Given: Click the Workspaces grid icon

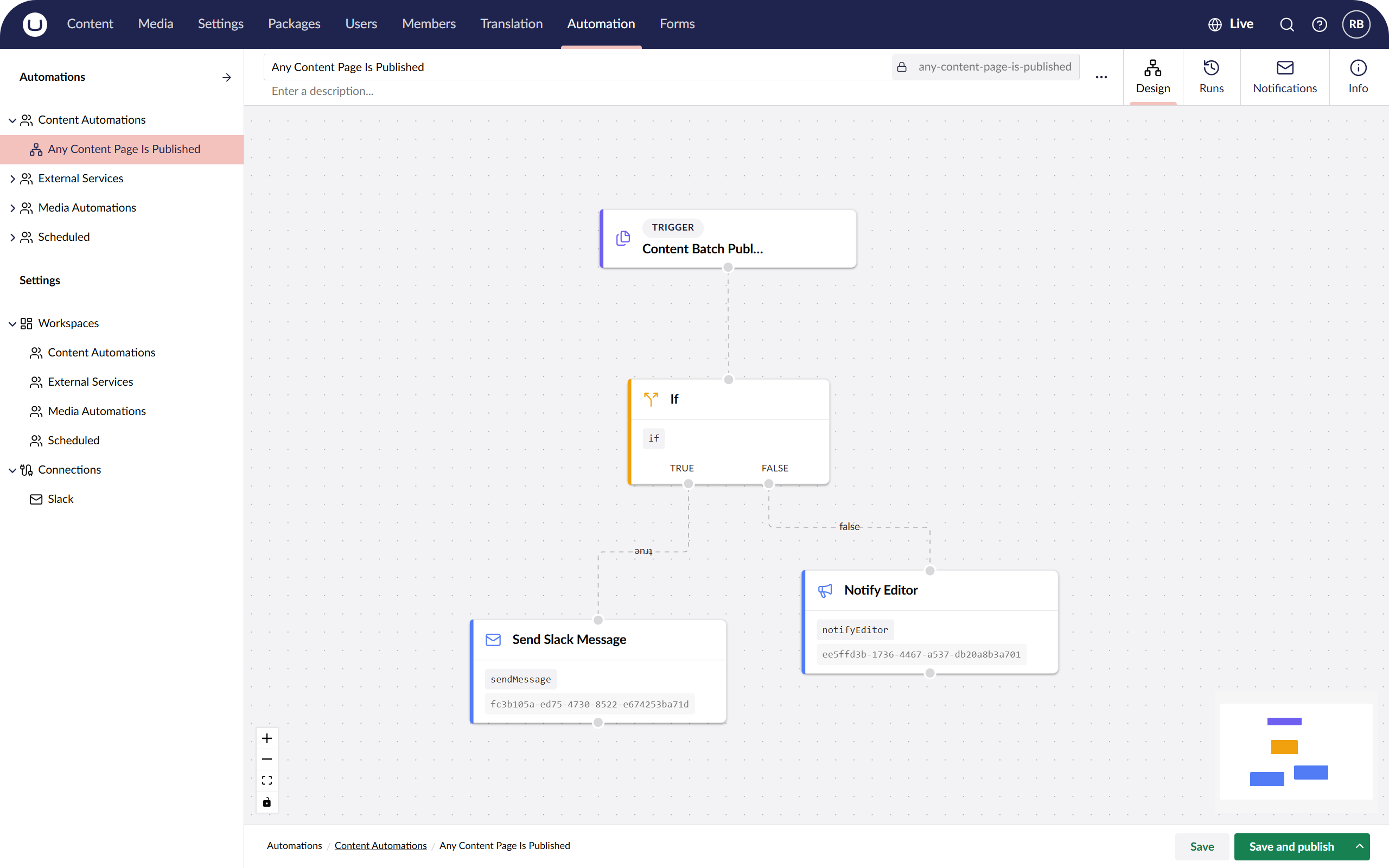Looking at the screenshot, I should (27, 323).
